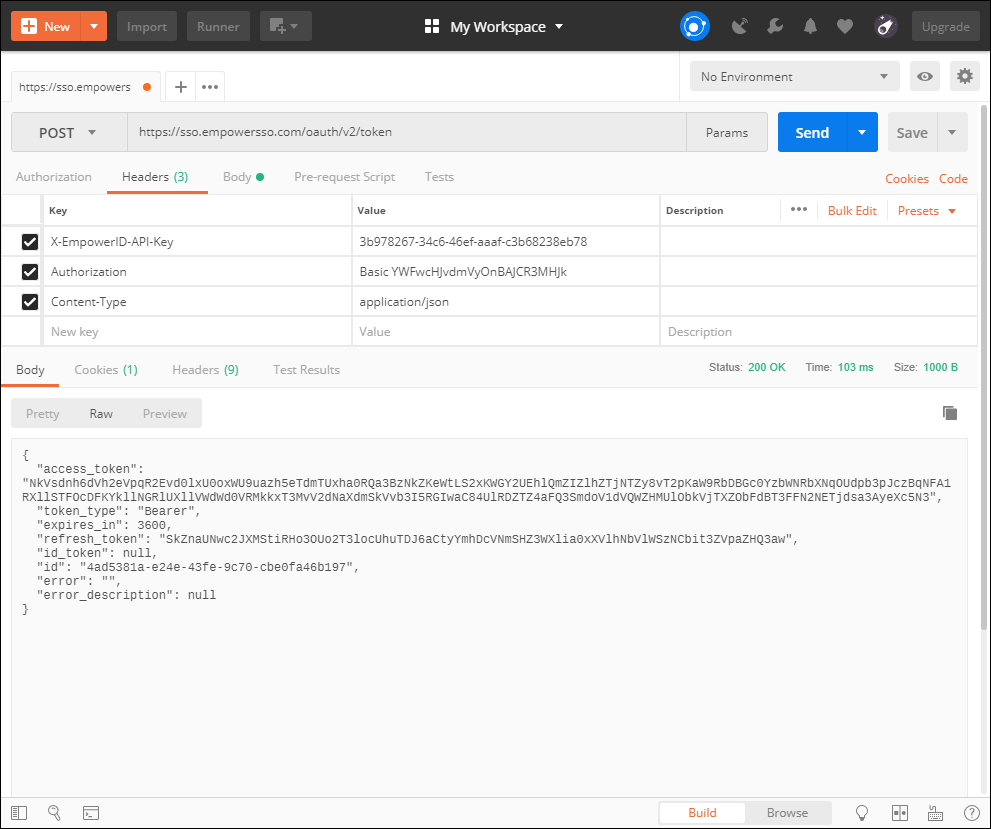
Task: Open the settings wrench icon
Action: click(775, 27)
